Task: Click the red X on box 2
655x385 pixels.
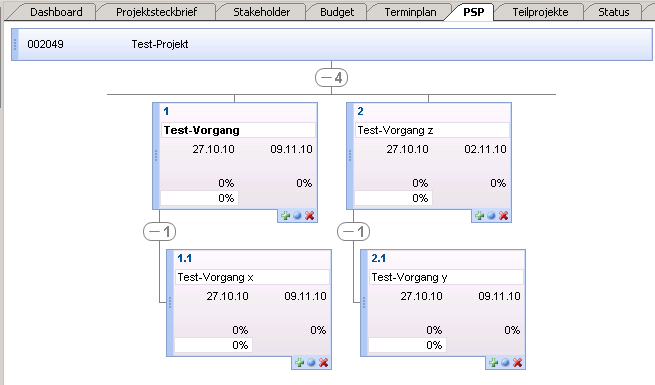Action: (x=503, y=215)
